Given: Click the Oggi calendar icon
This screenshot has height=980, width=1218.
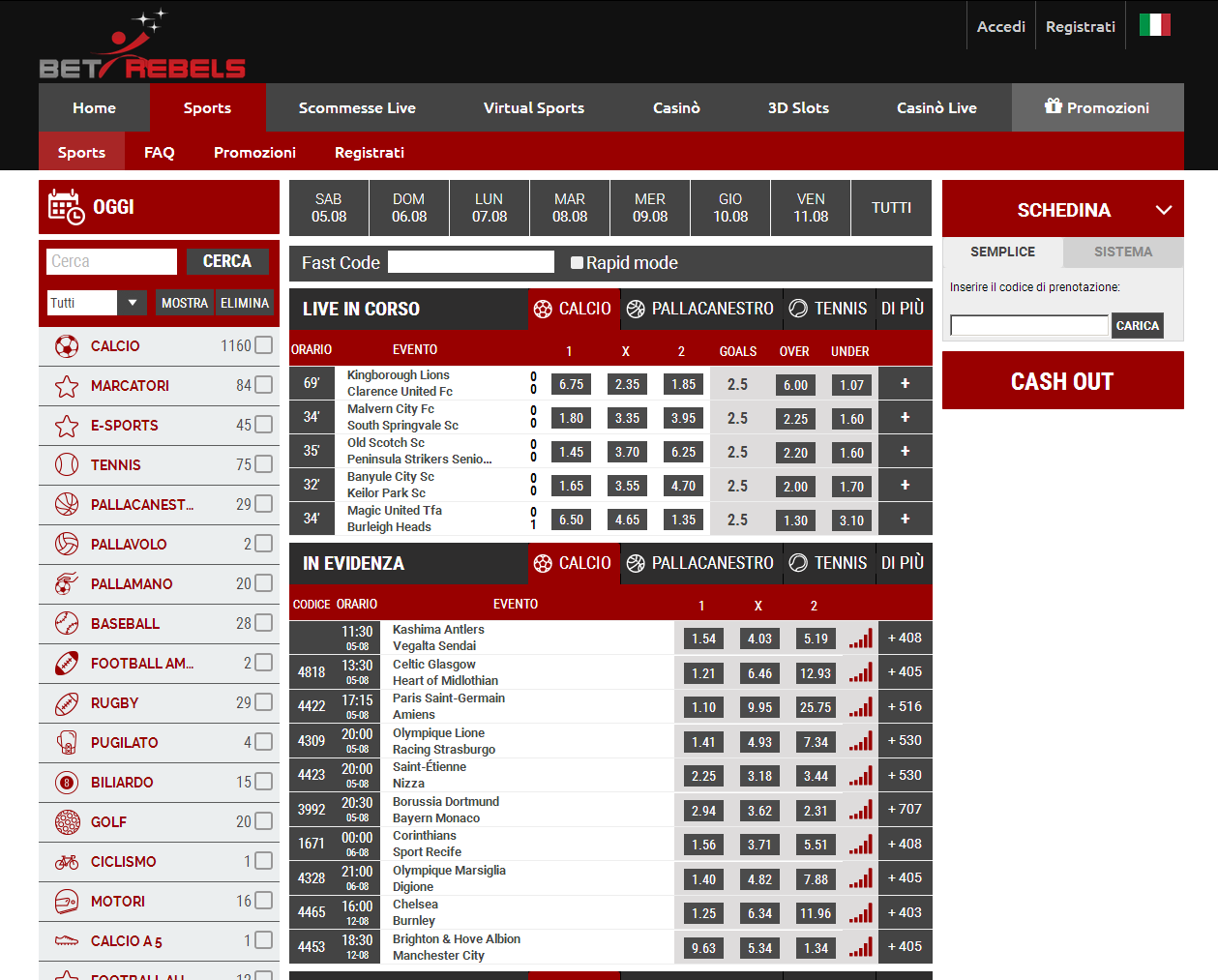Looking at the screenshot, I should coord(66,207).
